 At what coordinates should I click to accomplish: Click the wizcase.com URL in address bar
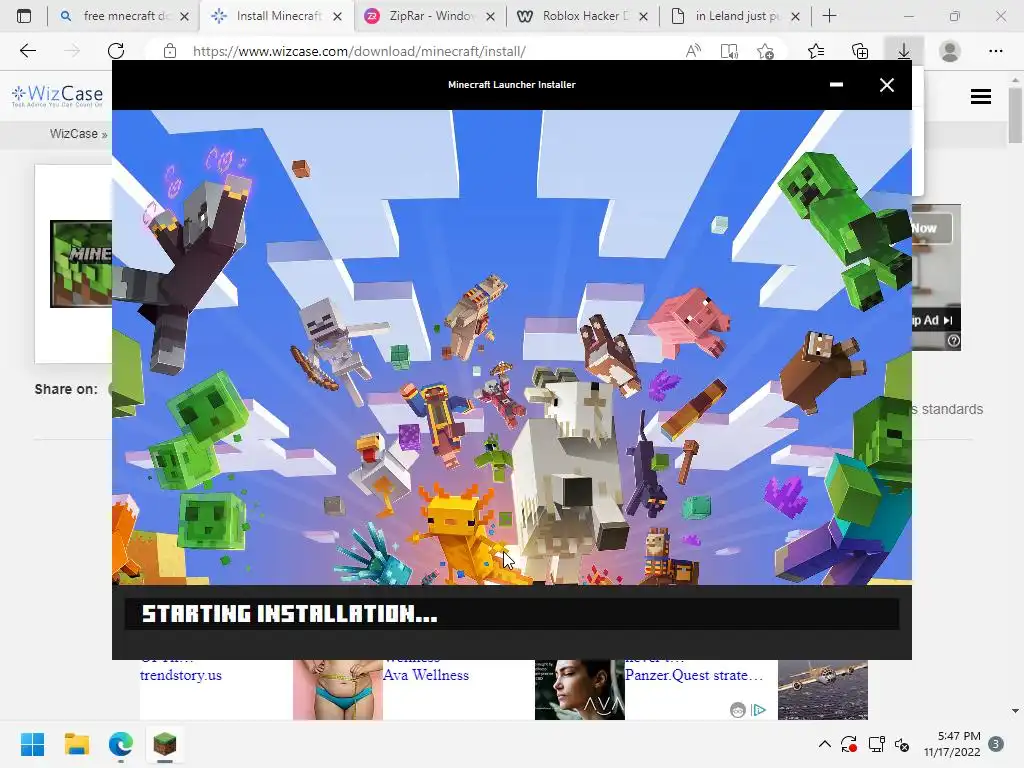coord(359,51)
